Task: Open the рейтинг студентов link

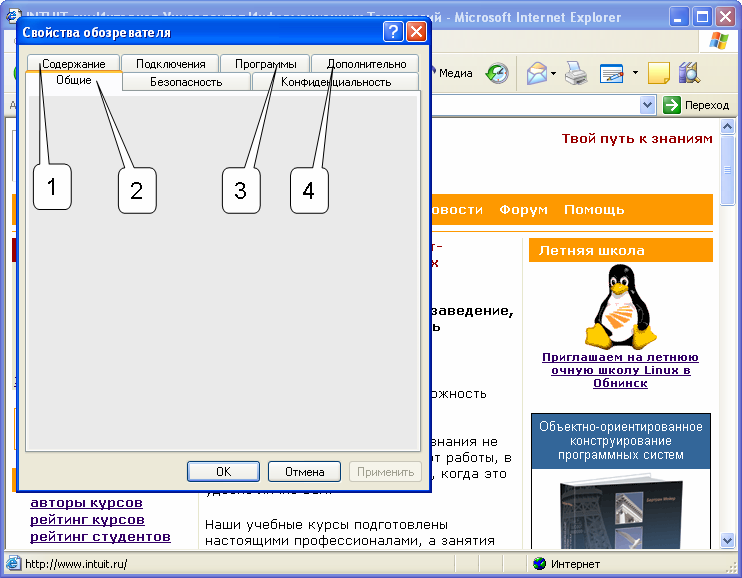Action: [100, 537]
